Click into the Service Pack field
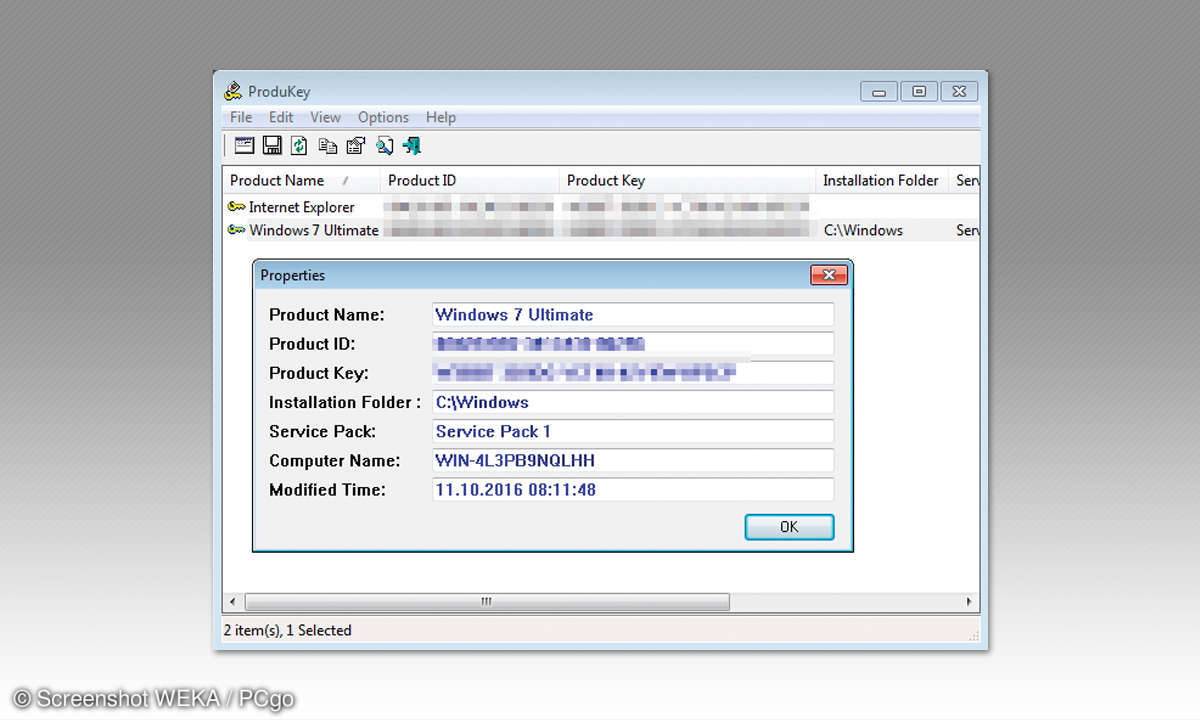The height and width of the screenshot is (720, 1200). (632, 431)
